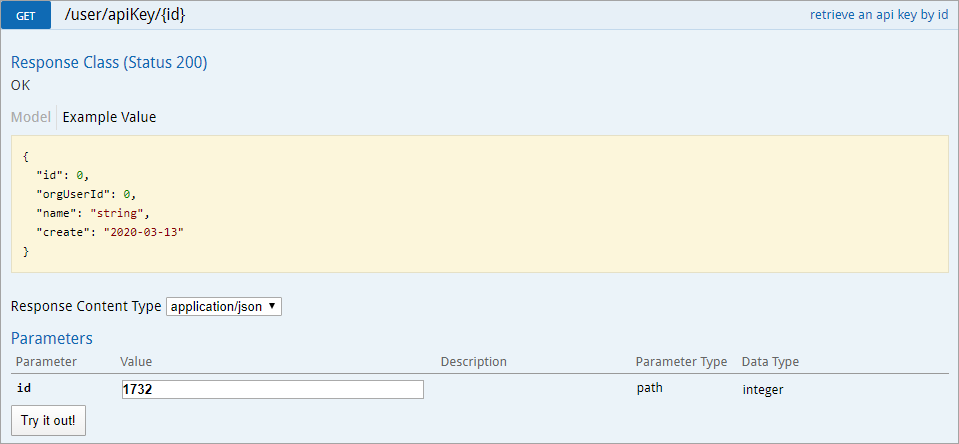
Task: Click the 'integer' data type text
Action: (x=762, y=389)
